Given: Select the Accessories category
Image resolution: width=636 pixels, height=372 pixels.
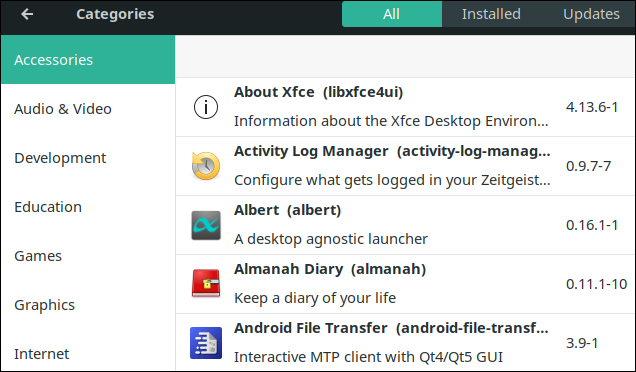Looking at the screenshot, I should [x=88, y=60].
